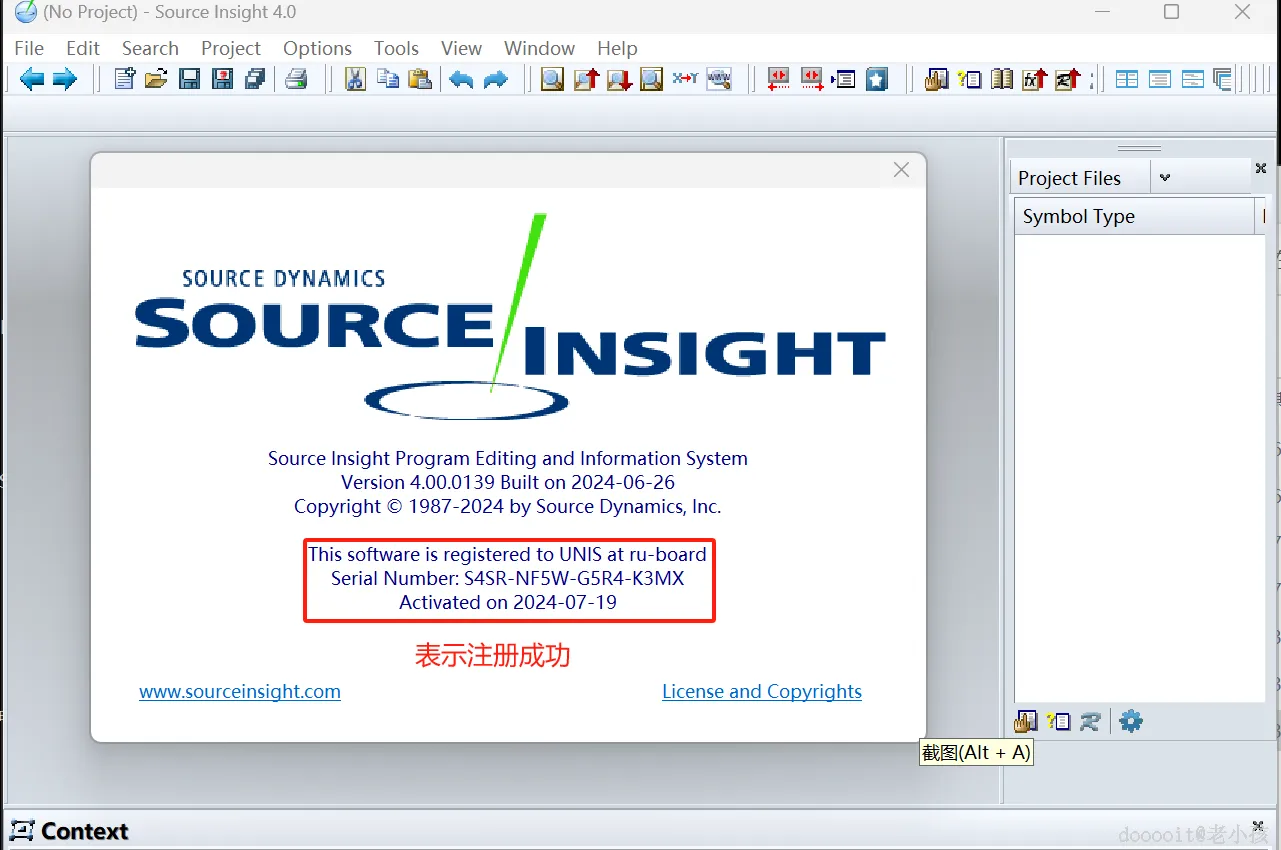Screen dimensions: 1281x850
Task: Visit the www.sourceinsight.com link
Action: [x=240, y=691]
